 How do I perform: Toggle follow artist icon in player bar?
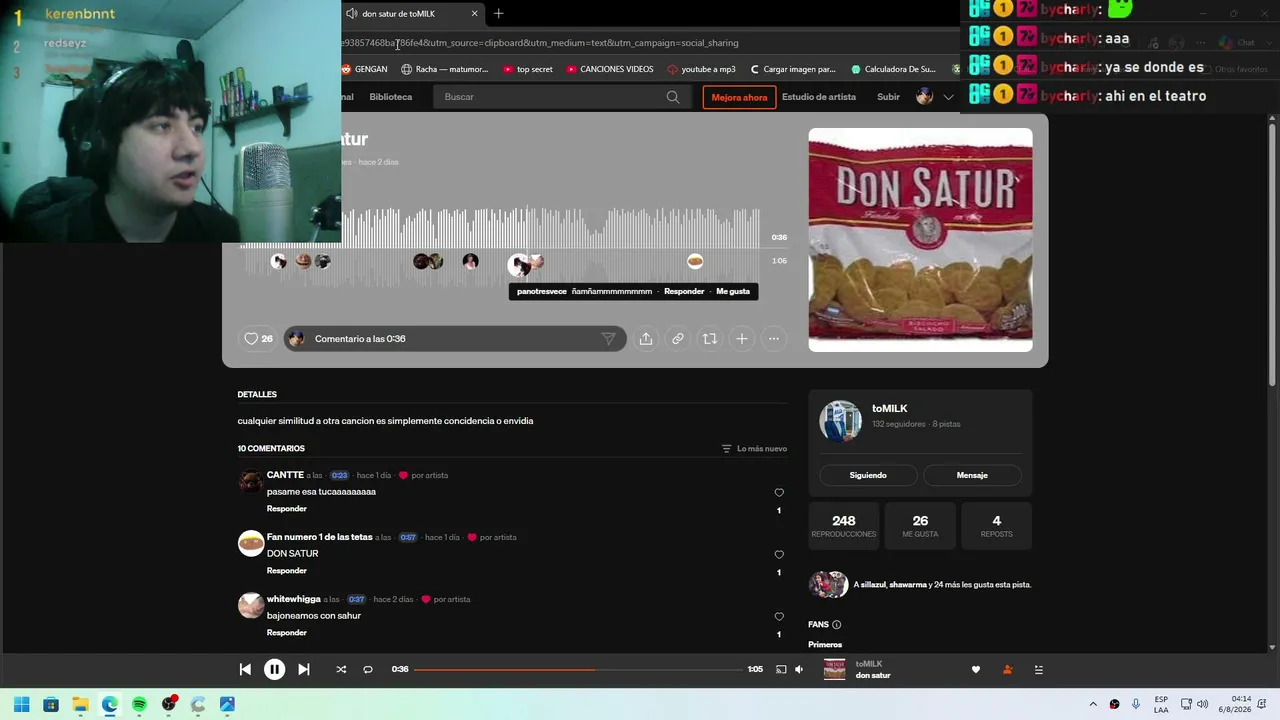coord(1007,670)
